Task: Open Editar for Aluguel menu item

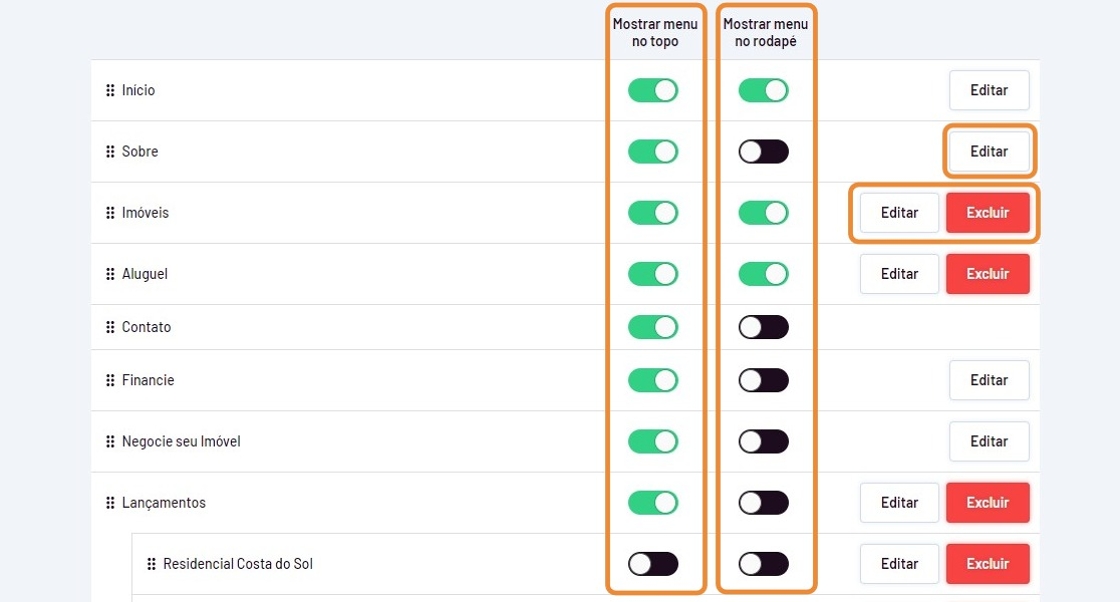Action: [x=899, y=274]
